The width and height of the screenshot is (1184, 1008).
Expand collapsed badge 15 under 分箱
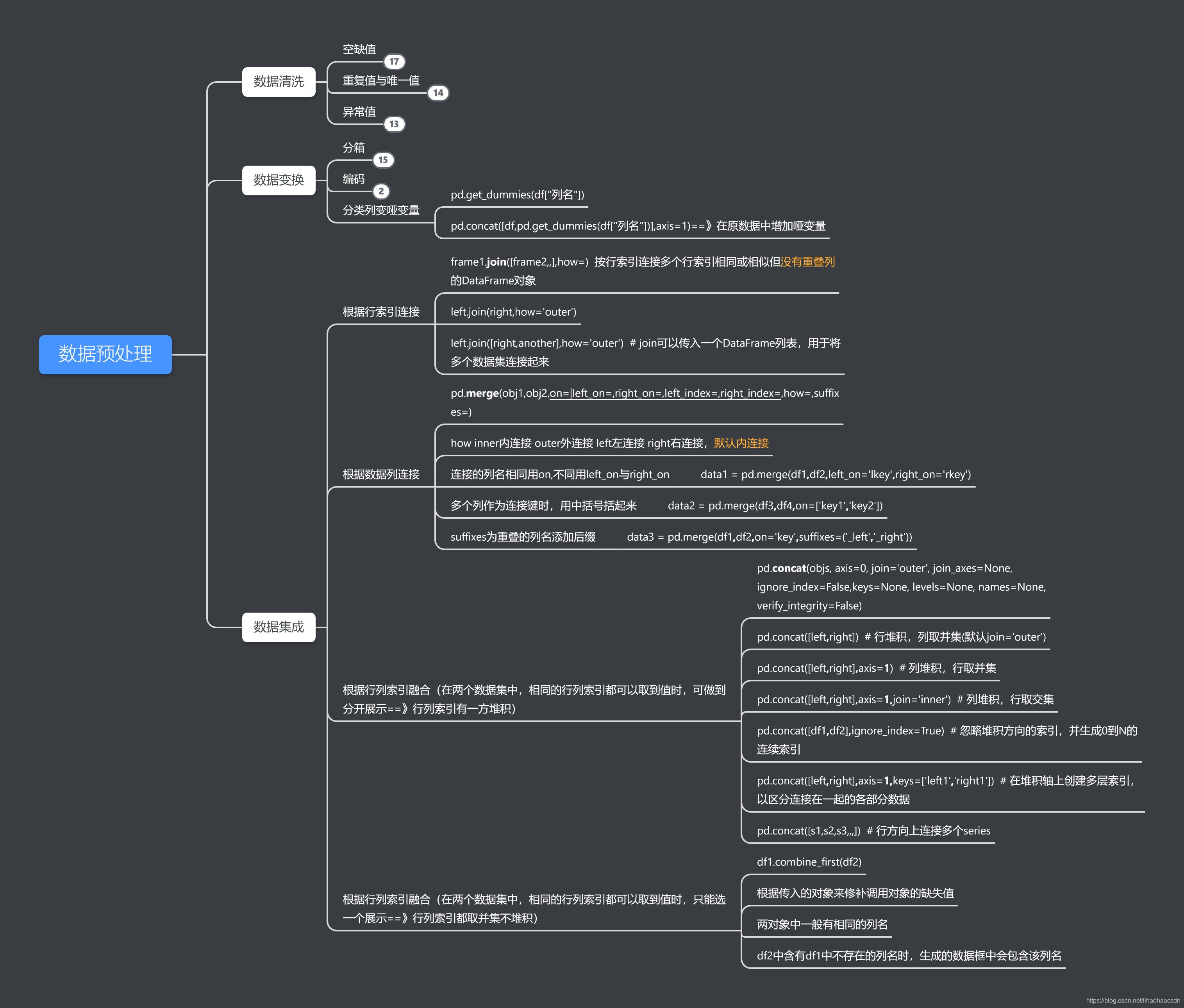click(383, 160)
